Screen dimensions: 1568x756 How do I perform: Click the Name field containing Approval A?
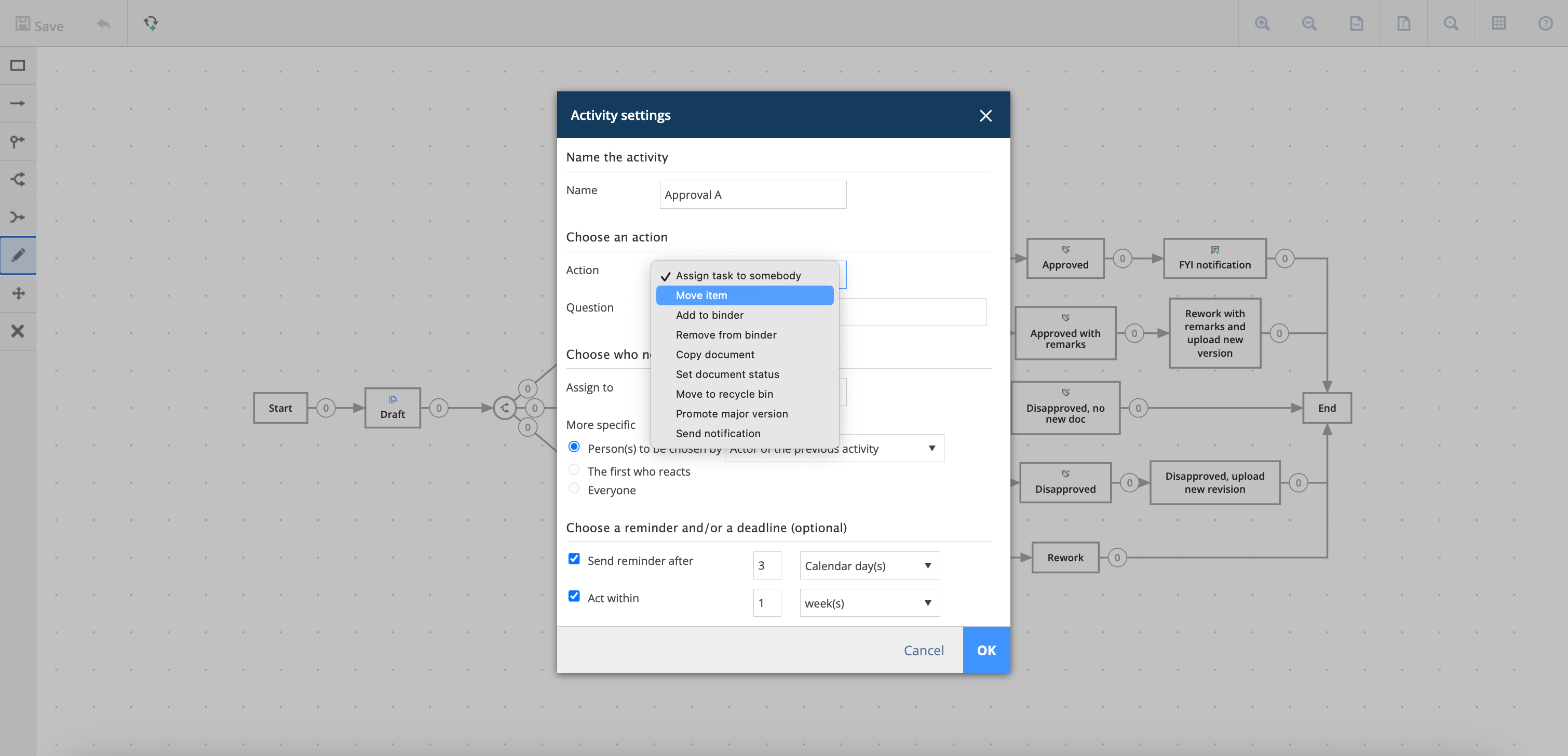(x=752, y=195)
